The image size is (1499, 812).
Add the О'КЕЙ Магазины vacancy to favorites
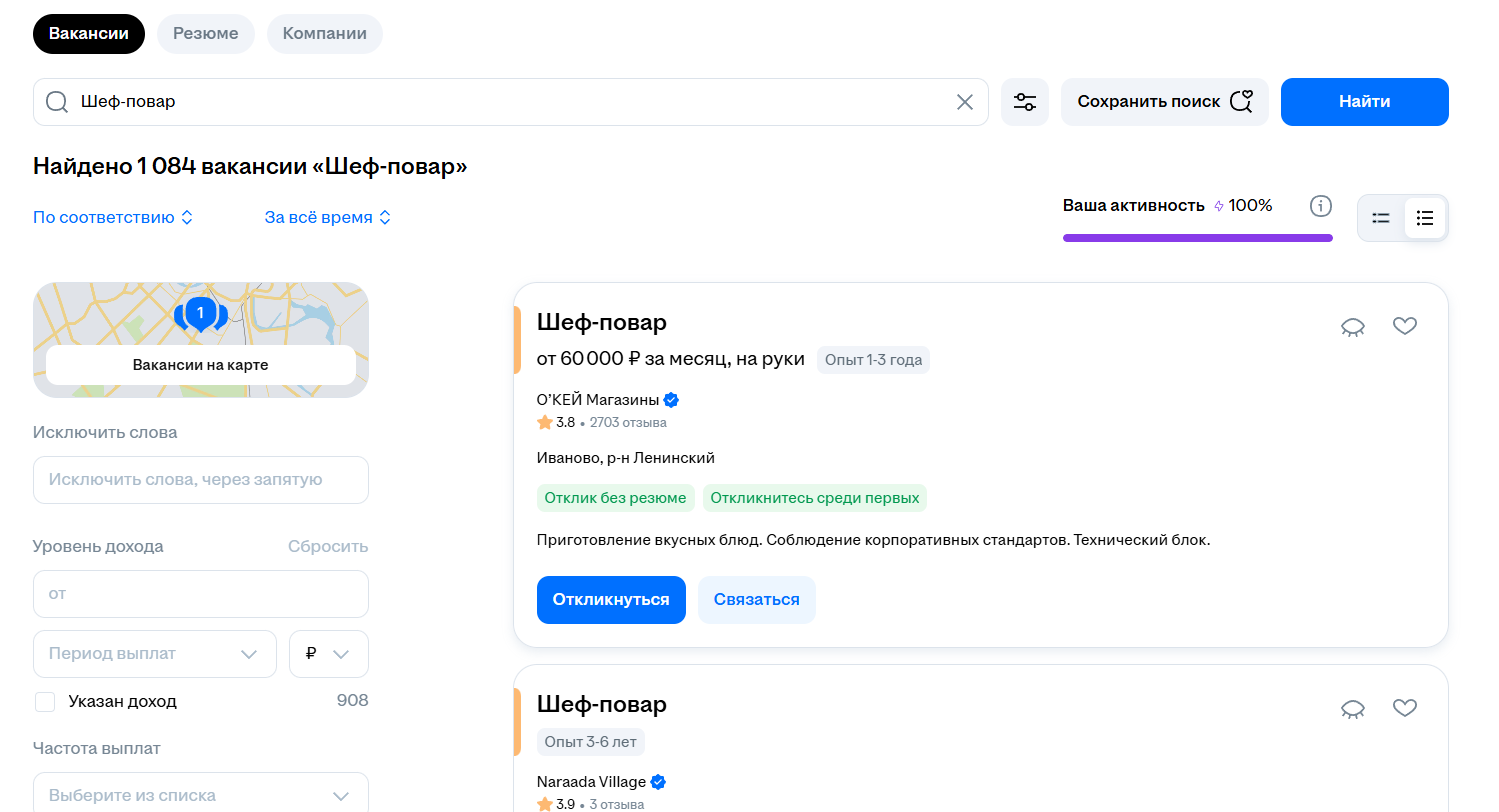click(1405, 326)
